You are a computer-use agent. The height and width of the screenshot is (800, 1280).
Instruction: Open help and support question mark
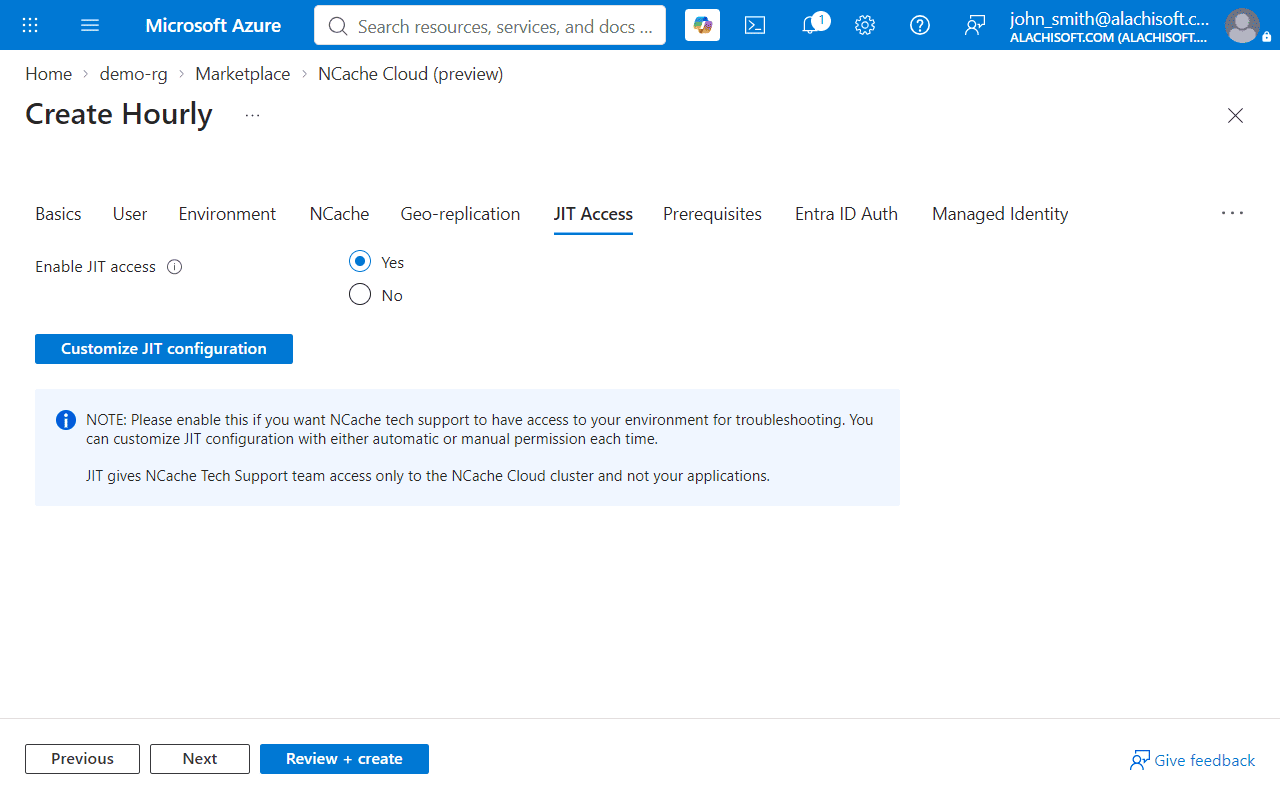[920, 25]
